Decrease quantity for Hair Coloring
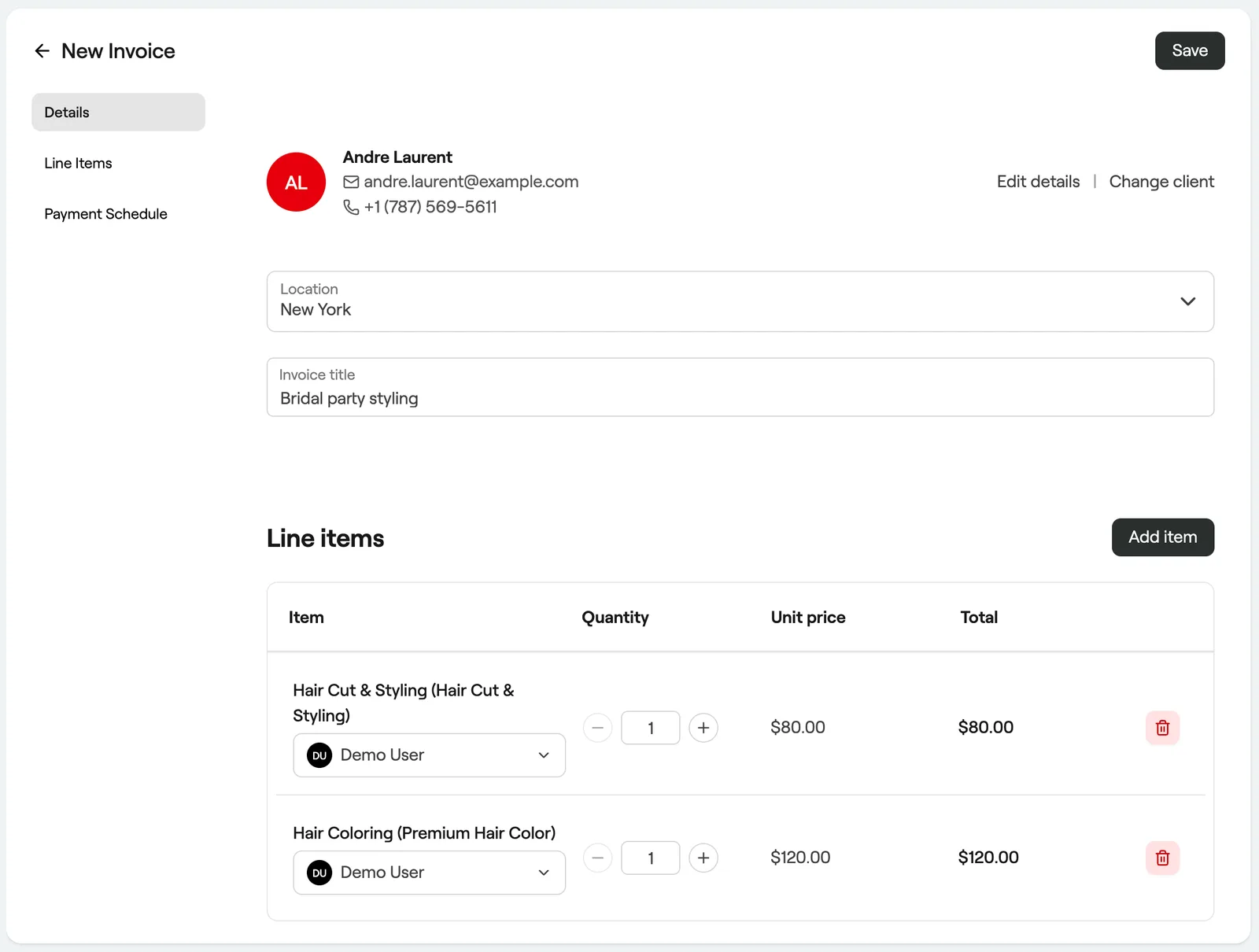Image resolution: width=1259 pixels, height=952 pixels. (598, 858)
